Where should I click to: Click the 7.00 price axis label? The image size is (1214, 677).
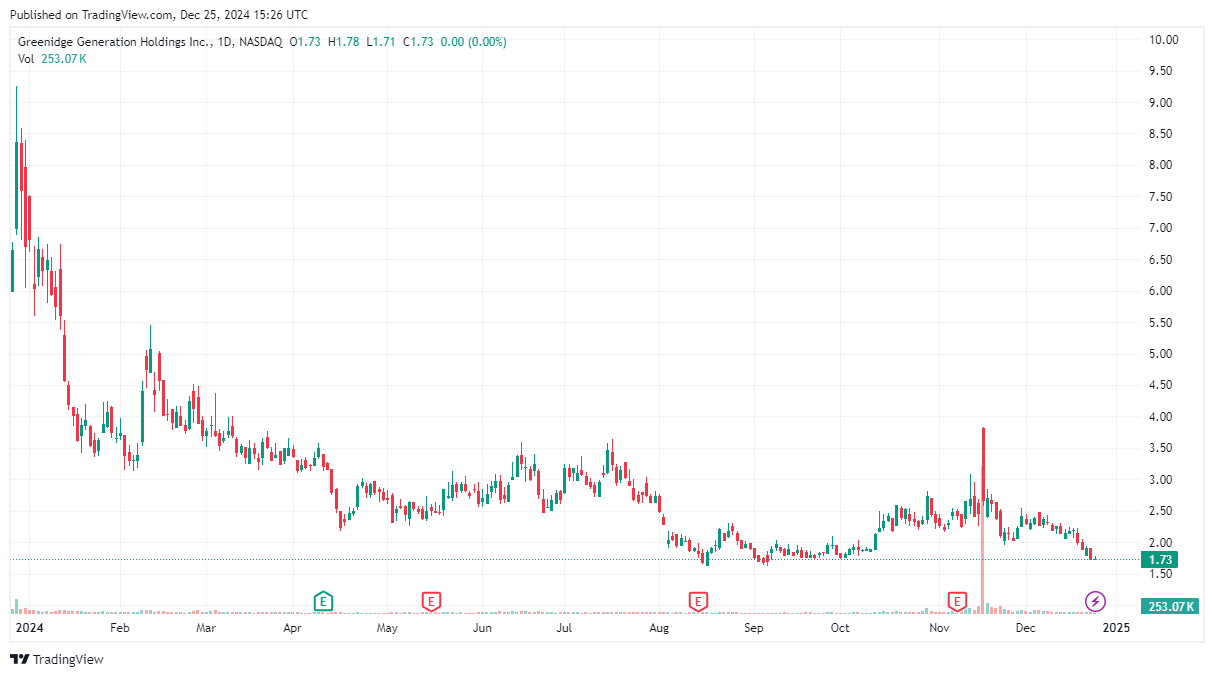(x=1161, y=228)
